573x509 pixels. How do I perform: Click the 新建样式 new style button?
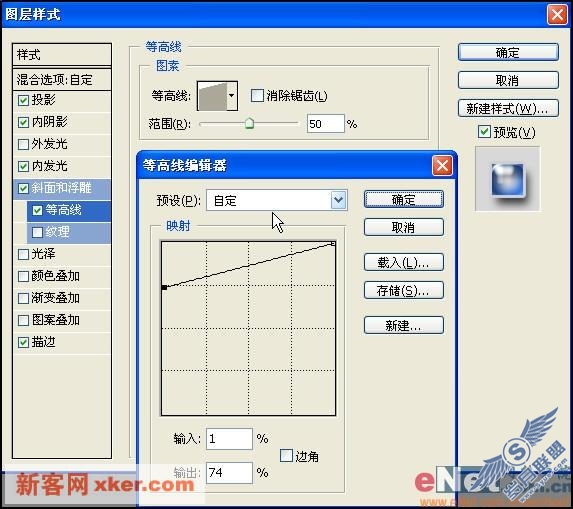coord(508,109)
